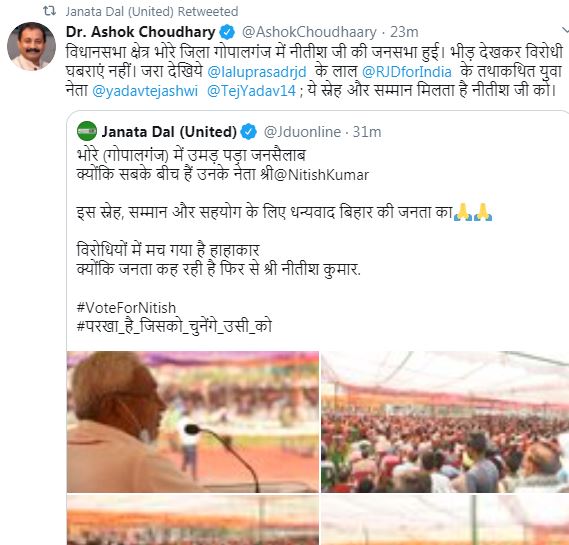This screenshot has height=545, width=569.
Task: Open the @AshokChoudhaary handle
Action: [x=309, y=32]
